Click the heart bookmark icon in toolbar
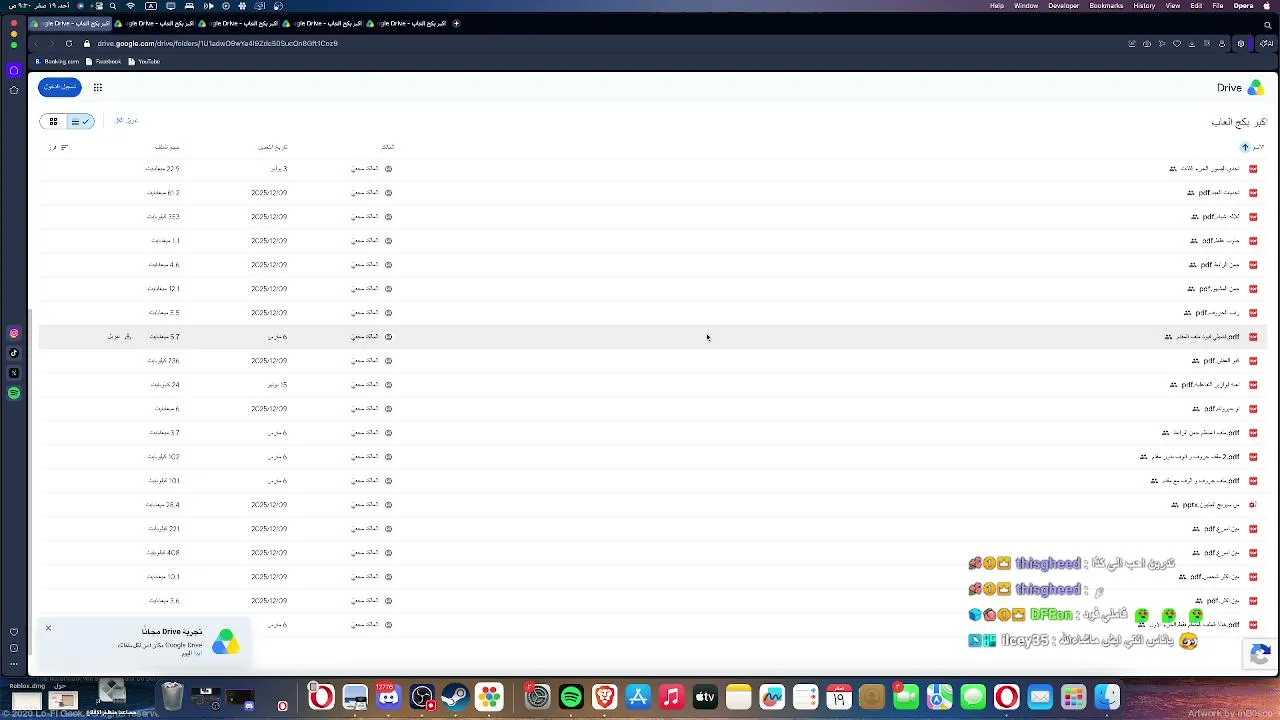Viewport: 1280px width, 720px height. [1176, 43]
